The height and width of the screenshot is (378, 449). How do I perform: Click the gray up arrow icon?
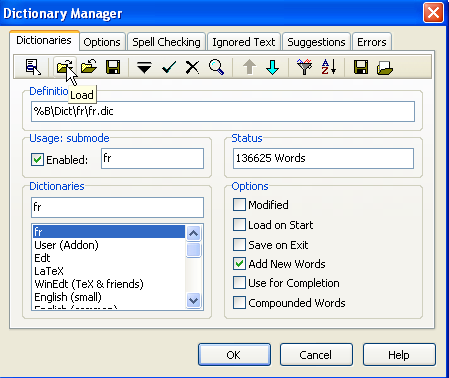(249, 67)
